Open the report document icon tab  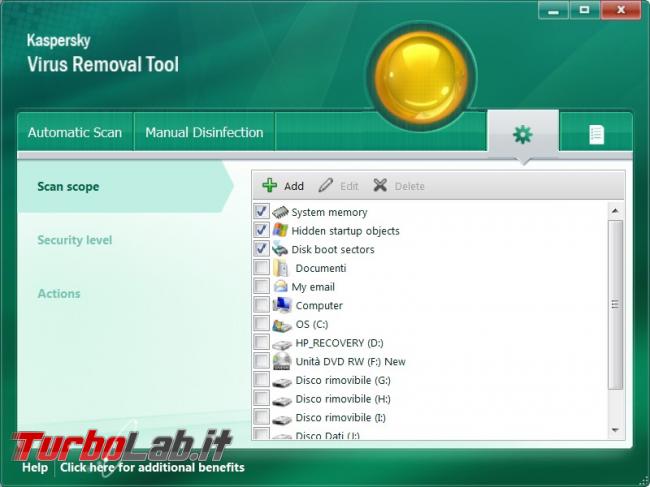596,135
